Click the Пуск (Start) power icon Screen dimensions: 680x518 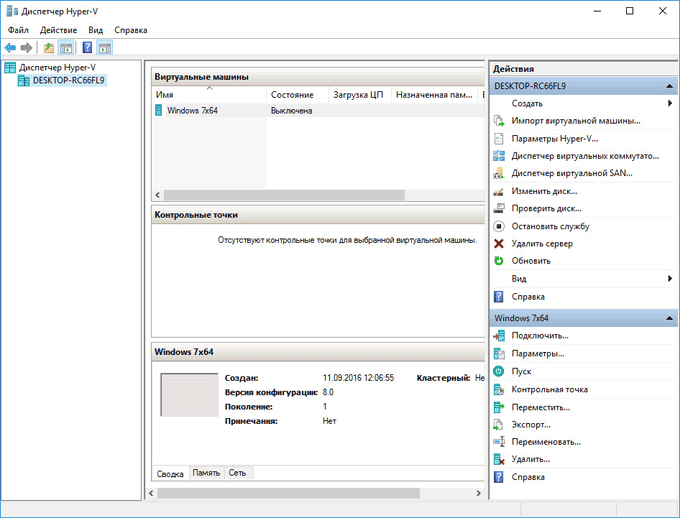point(499,371)
